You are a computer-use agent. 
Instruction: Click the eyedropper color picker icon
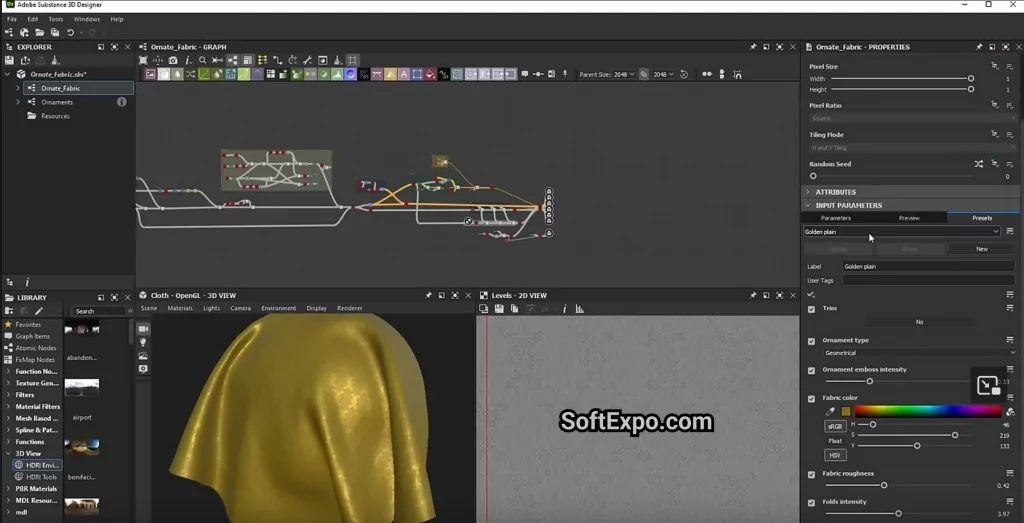point(830,412)
